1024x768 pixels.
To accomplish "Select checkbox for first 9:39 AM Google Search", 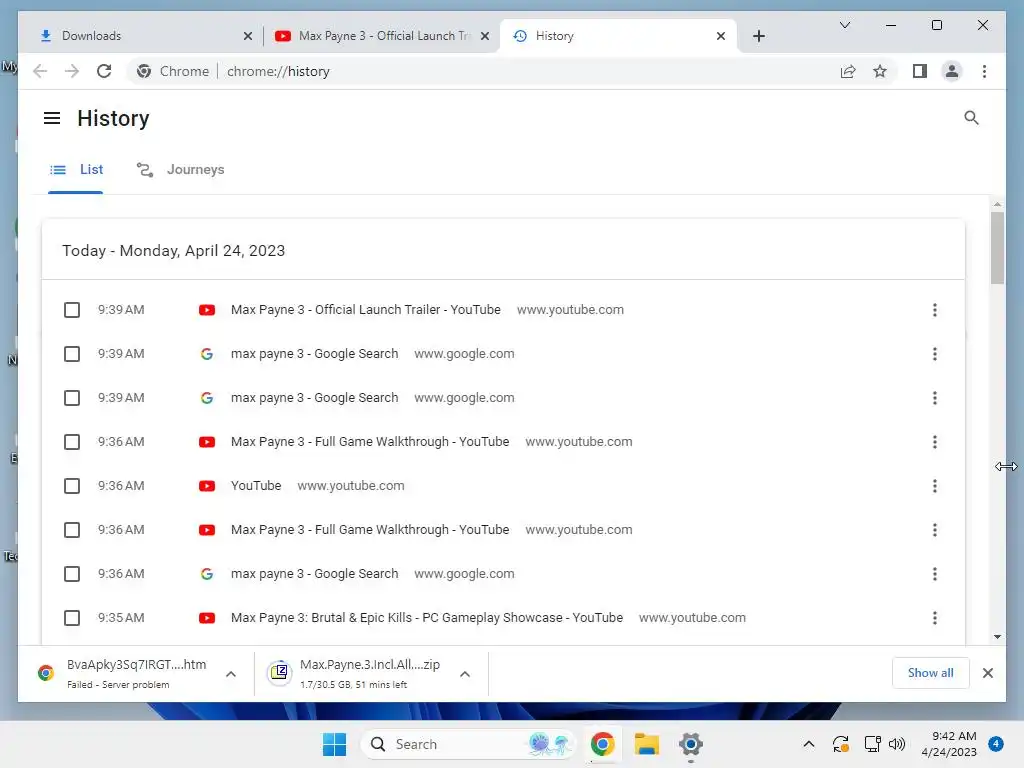I will [72, 354].
